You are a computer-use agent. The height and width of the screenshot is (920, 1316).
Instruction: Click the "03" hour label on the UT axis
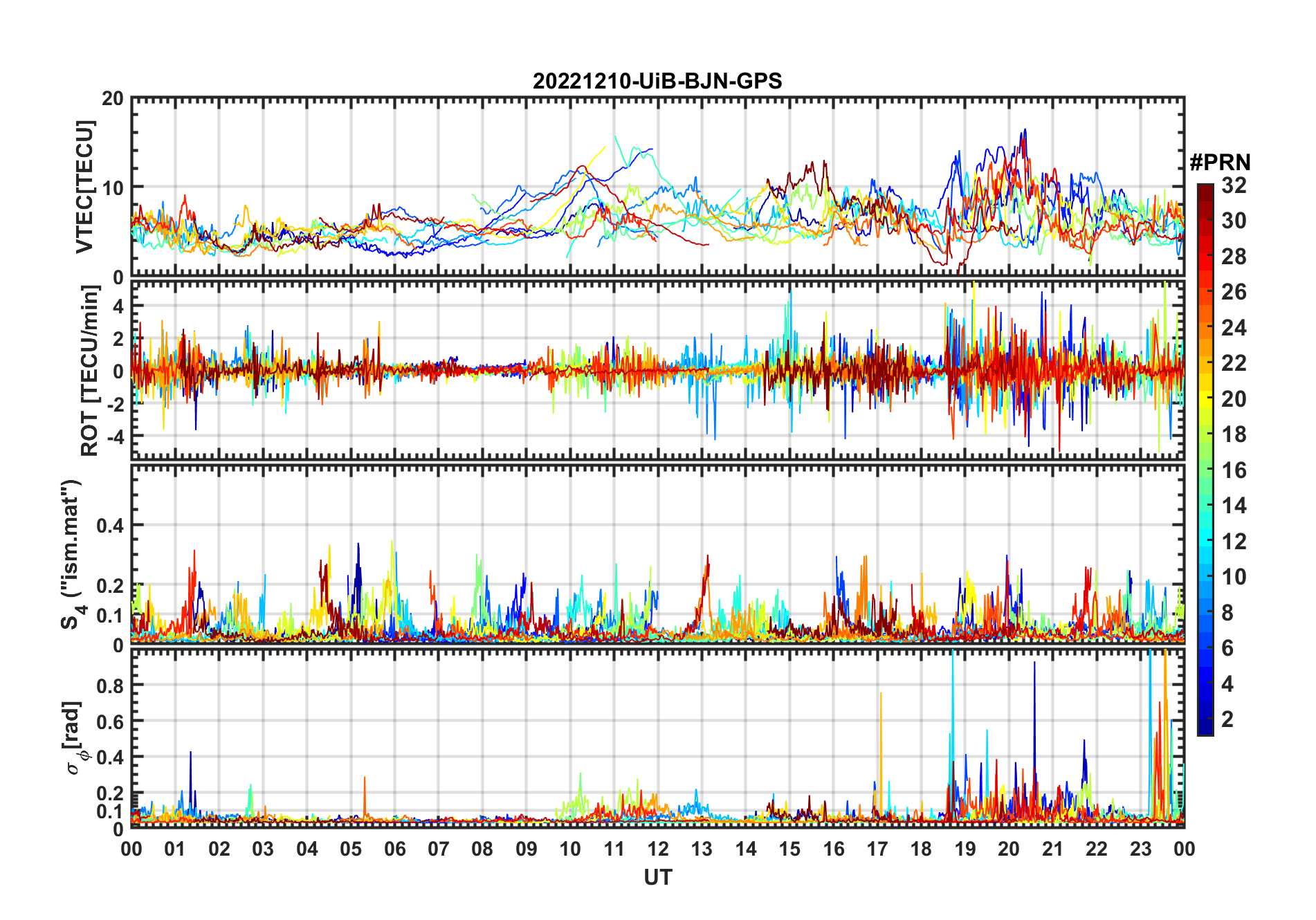[263, 849]
